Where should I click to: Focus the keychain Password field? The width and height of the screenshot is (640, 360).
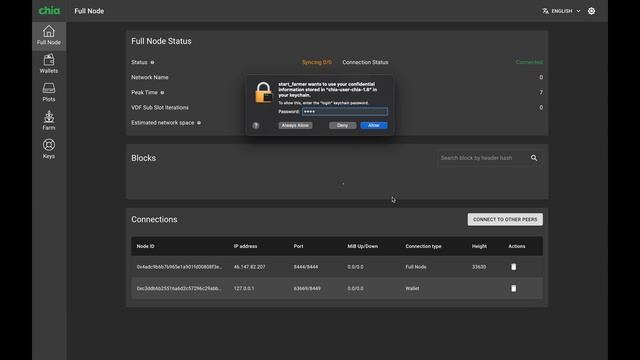click(x=344, y=111)
